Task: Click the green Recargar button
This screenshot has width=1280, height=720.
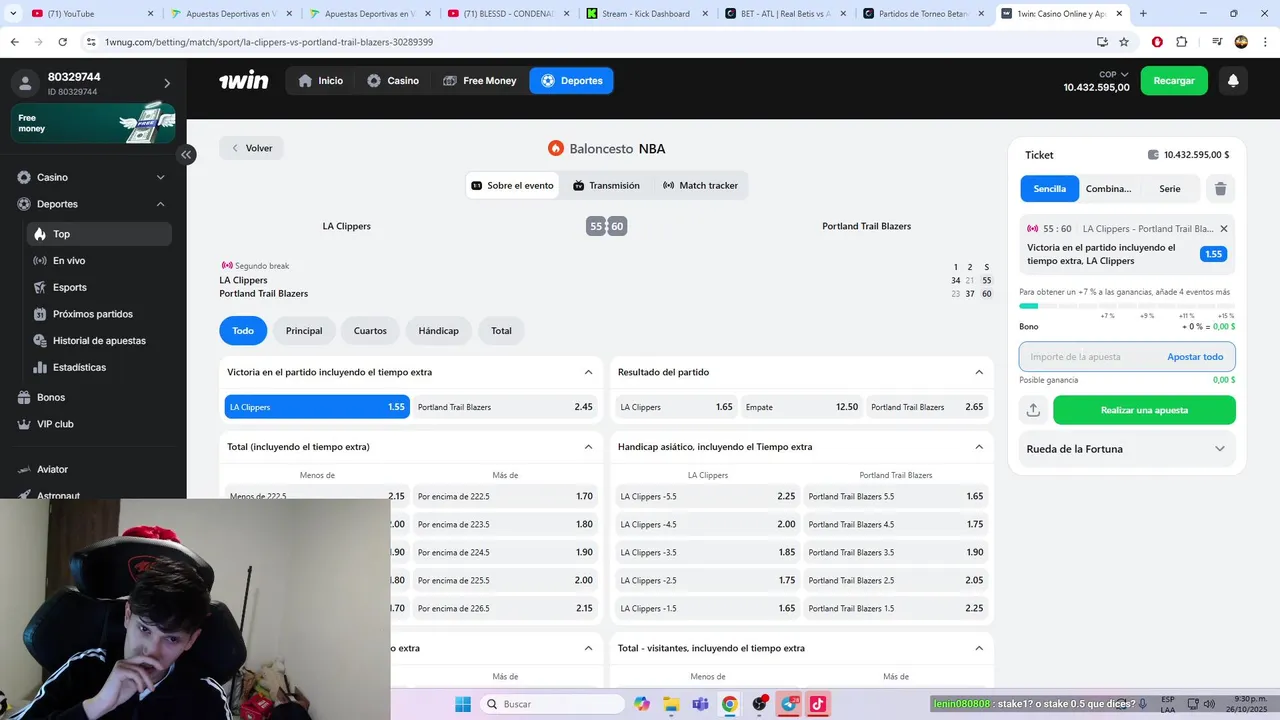Action: [x=1174, y=81]
